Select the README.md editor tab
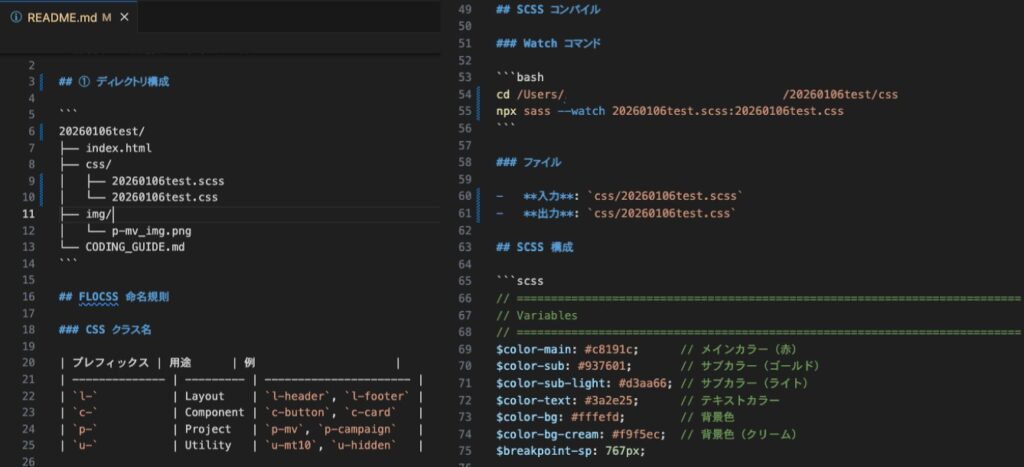The height and width of the screenshot is (467, 1024). pos(69,18)
